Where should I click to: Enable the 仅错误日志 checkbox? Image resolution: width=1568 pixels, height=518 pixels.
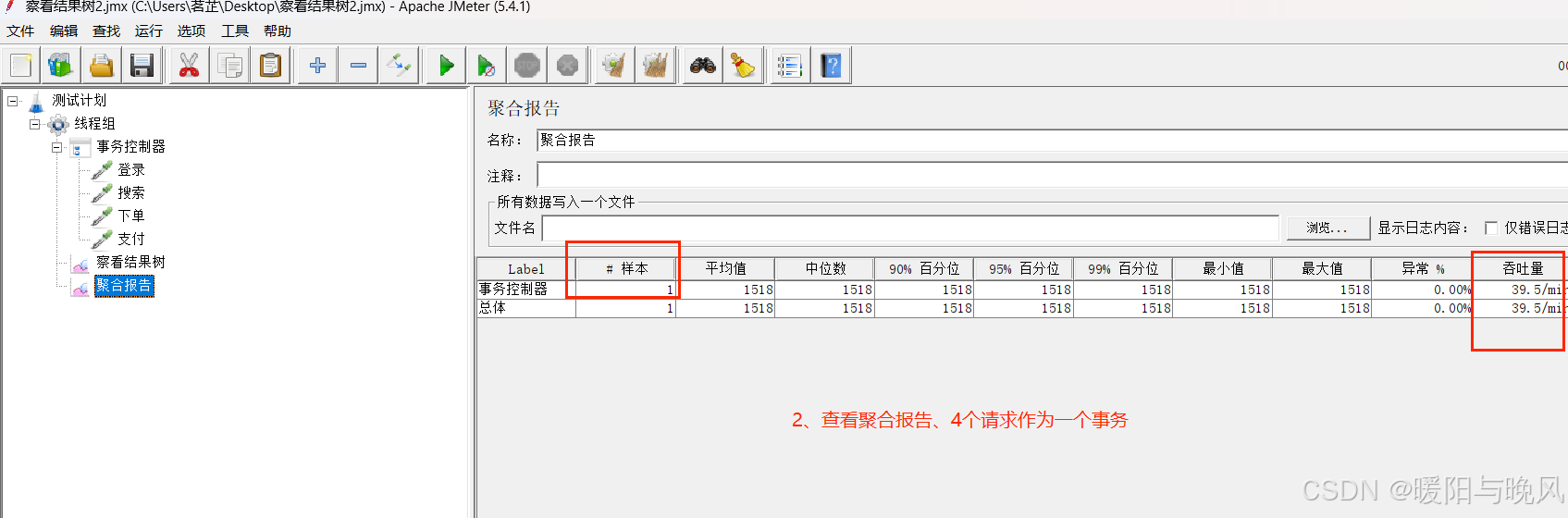coord(1490,228)
